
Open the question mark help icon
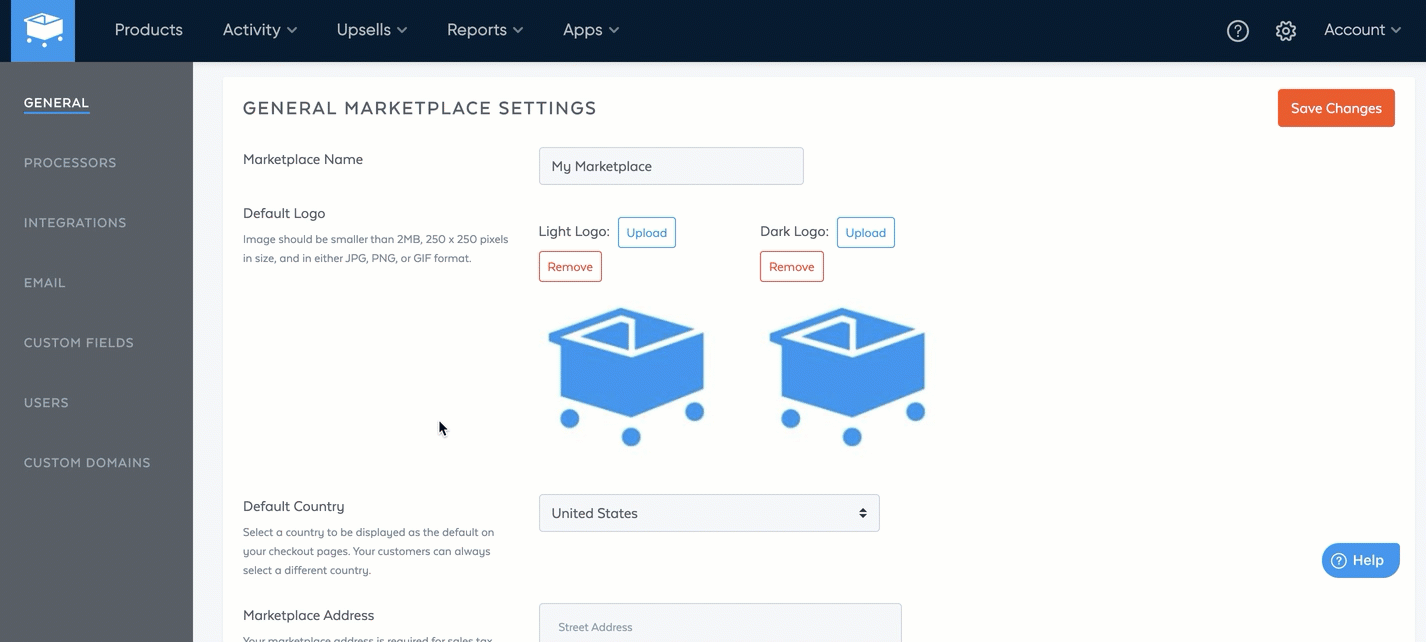coord(1237,30)
